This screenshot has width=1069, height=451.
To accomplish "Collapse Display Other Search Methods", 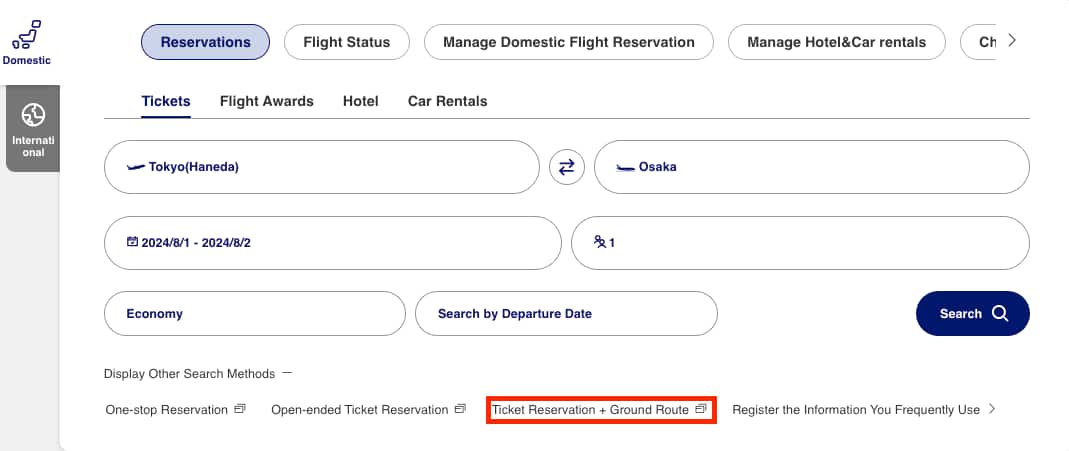I will [287, 373].
